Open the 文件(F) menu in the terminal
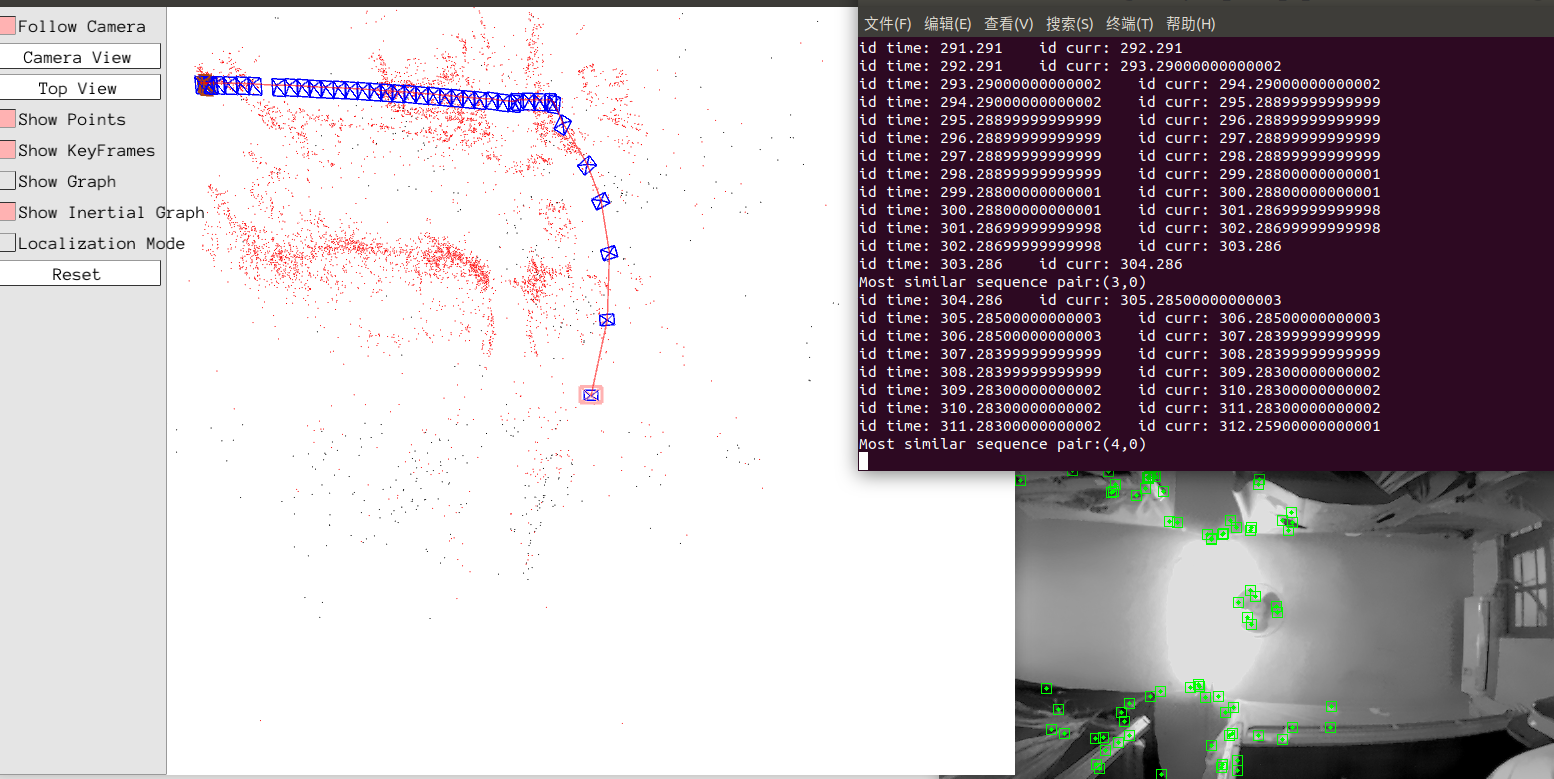The width and height of the screenshot is (1554, 779). coord(886,23)
